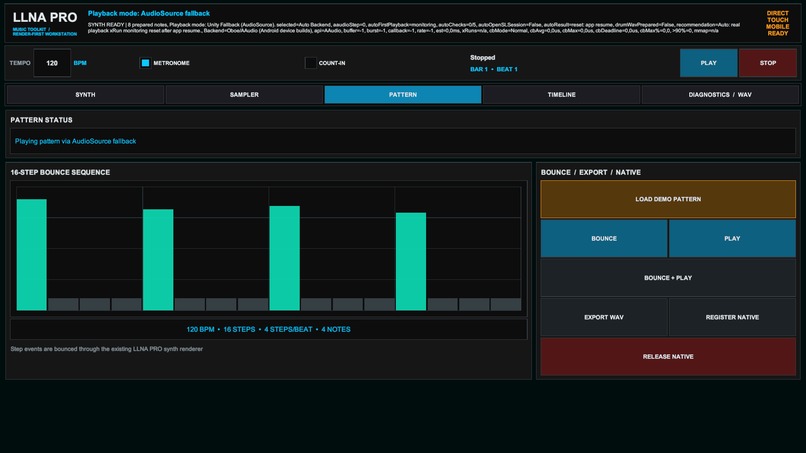Image resolution: width=806 pixels, height=453 pixels.
Task: Toggle step 10 in the bounce sequence
Action: point(316,304)
